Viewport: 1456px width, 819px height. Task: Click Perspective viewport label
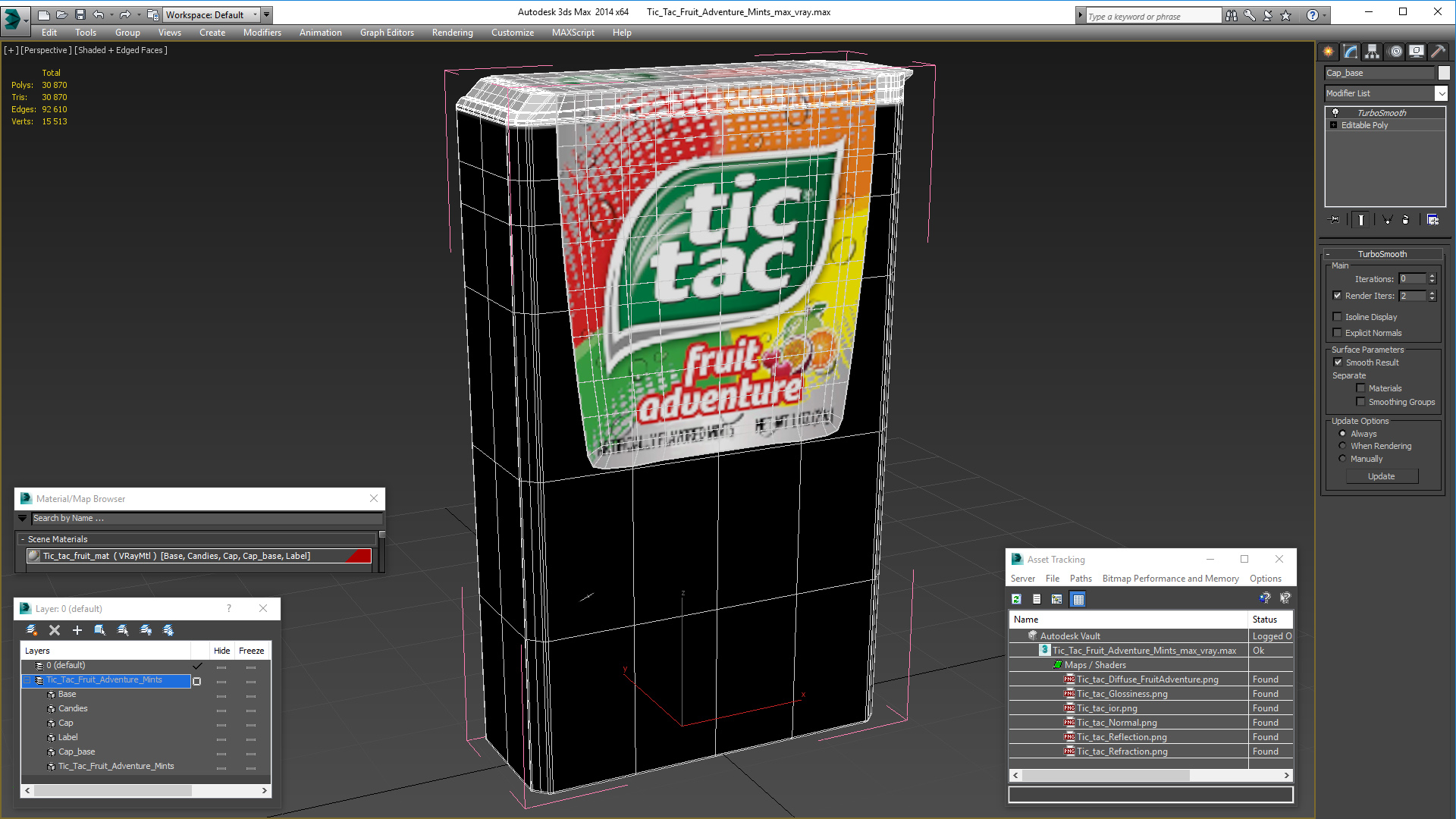pos(46,50)
